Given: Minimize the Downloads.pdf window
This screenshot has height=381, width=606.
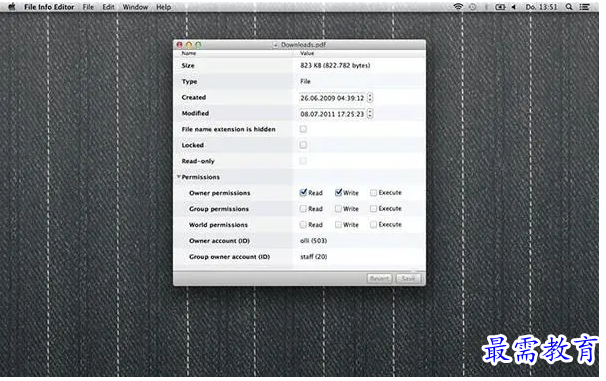Looking at the screenshot, I should coord(189,45).
